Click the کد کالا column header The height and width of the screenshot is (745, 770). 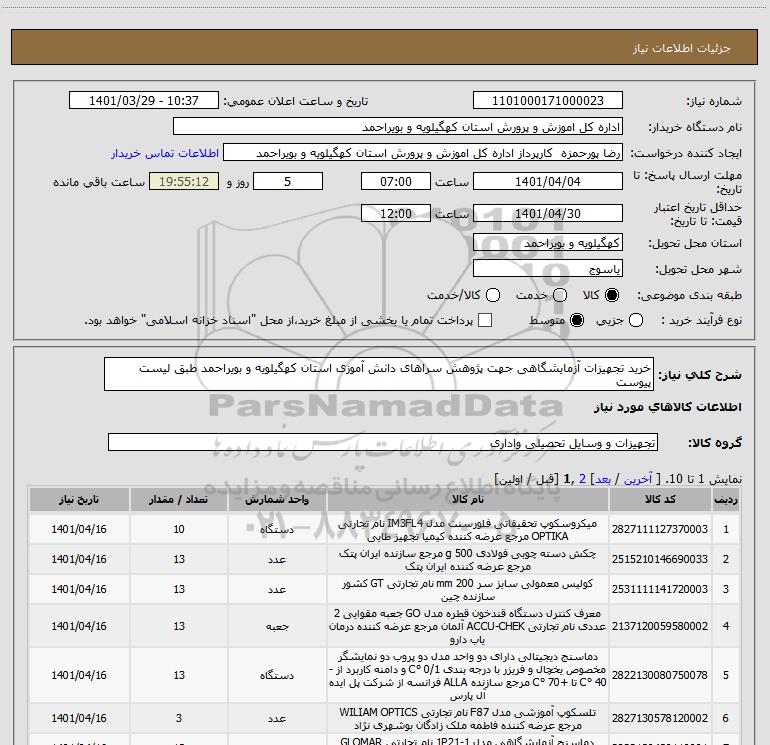[660, 499]
